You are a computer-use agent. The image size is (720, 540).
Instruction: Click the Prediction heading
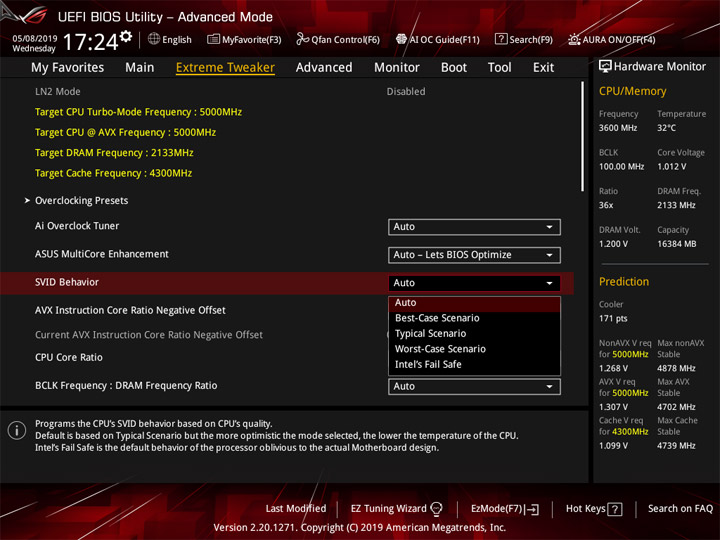coord(624,281)
